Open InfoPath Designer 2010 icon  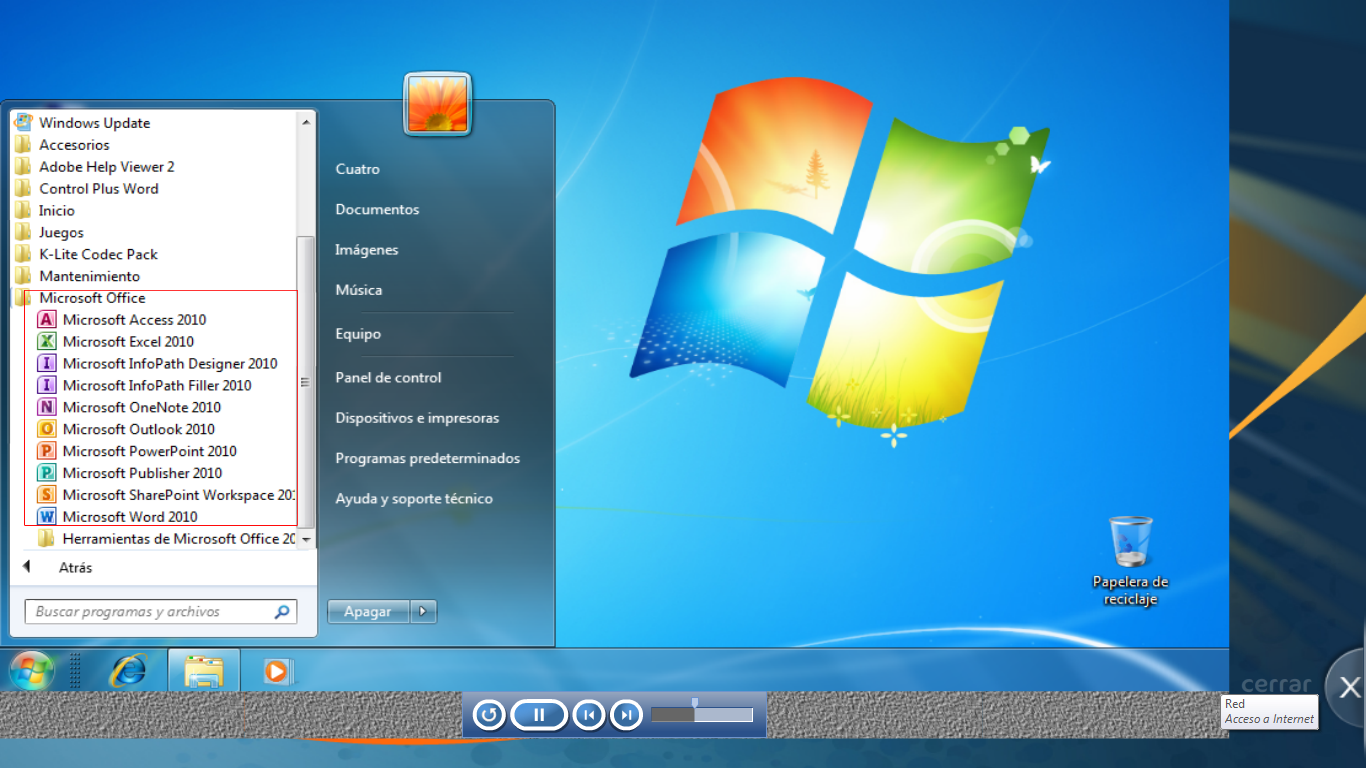coord(46,364)
